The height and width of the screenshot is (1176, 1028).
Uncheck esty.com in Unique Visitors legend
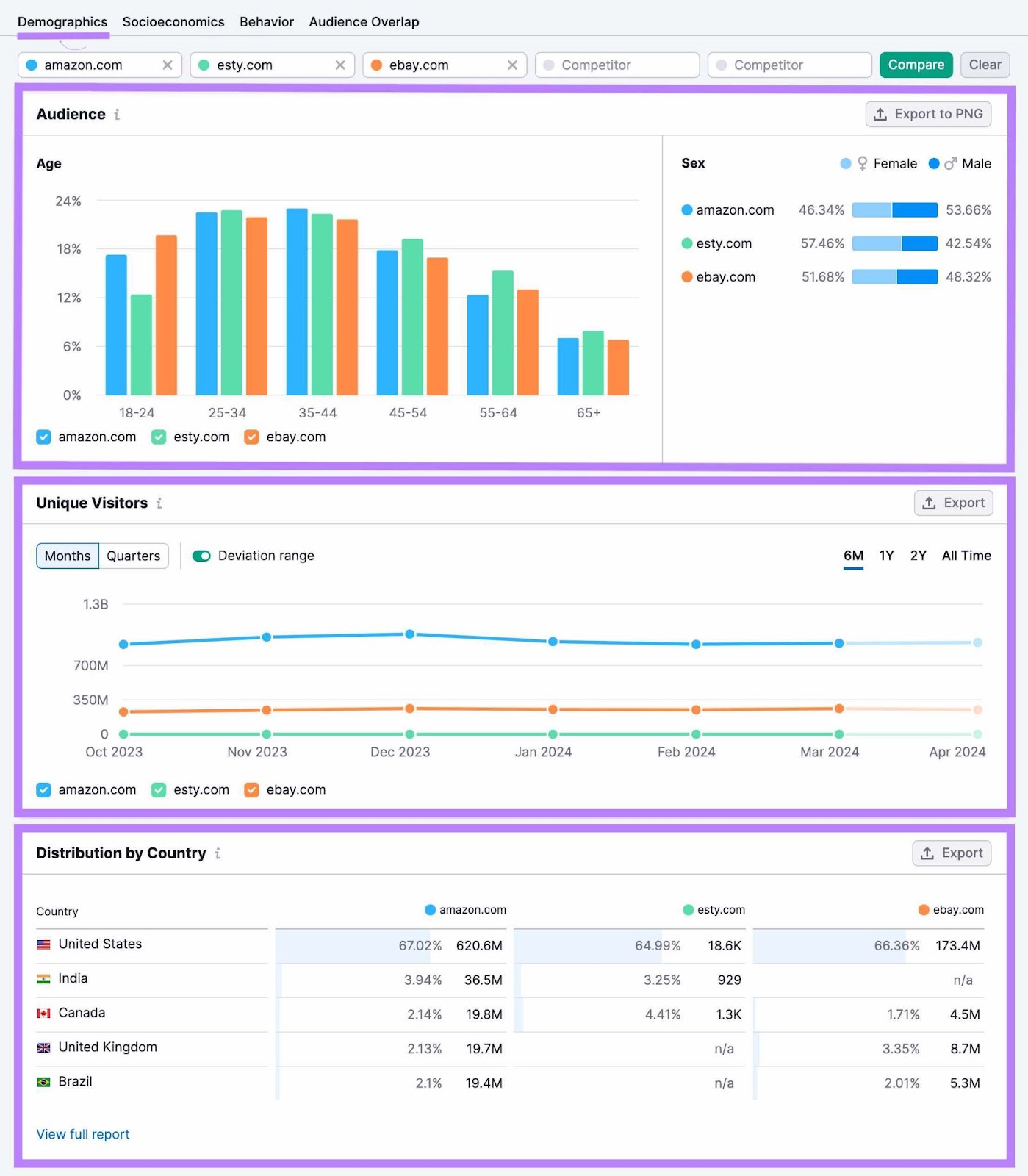click(159, 790)
